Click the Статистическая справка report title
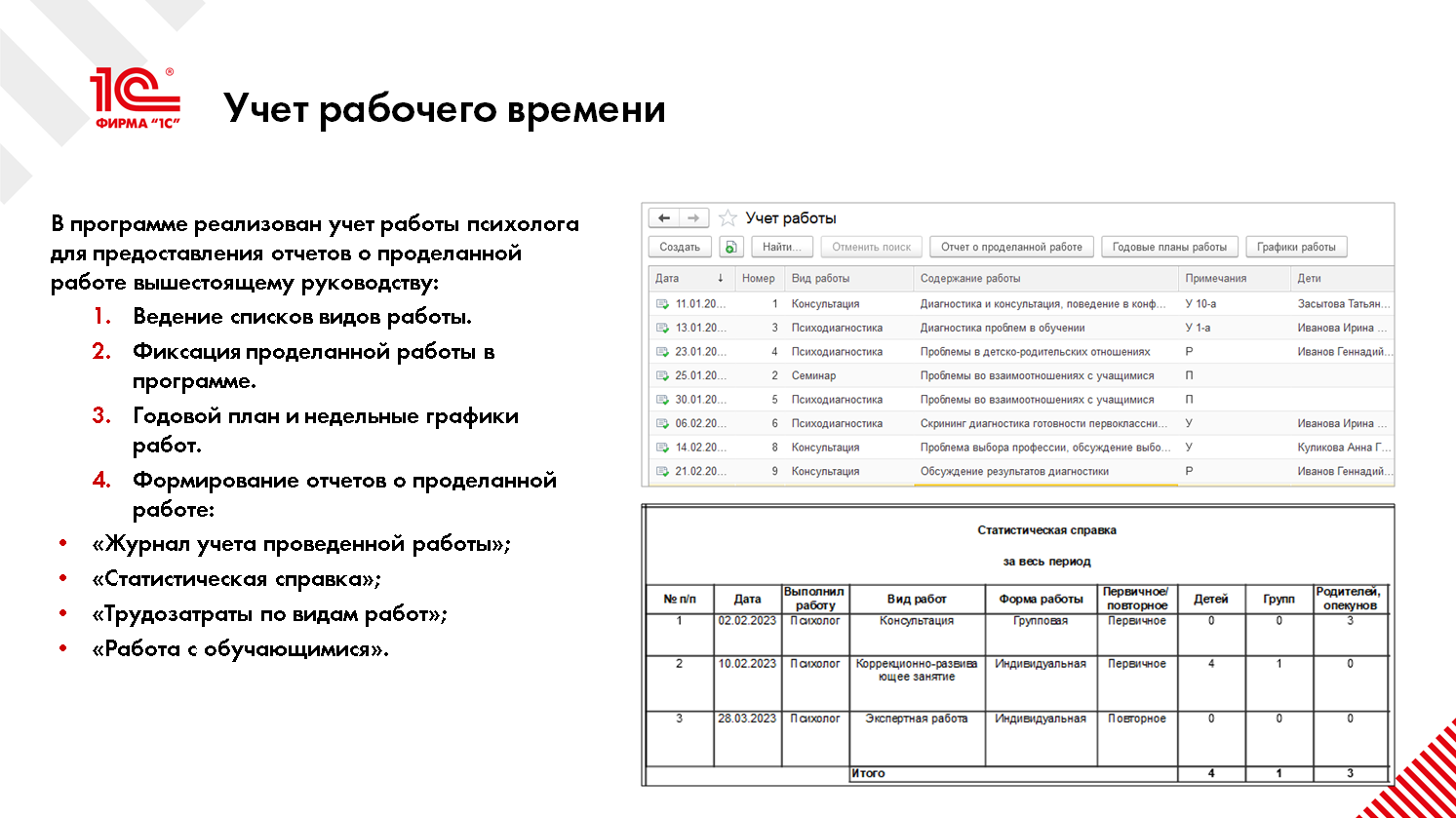 click(x=1046, y=530)
